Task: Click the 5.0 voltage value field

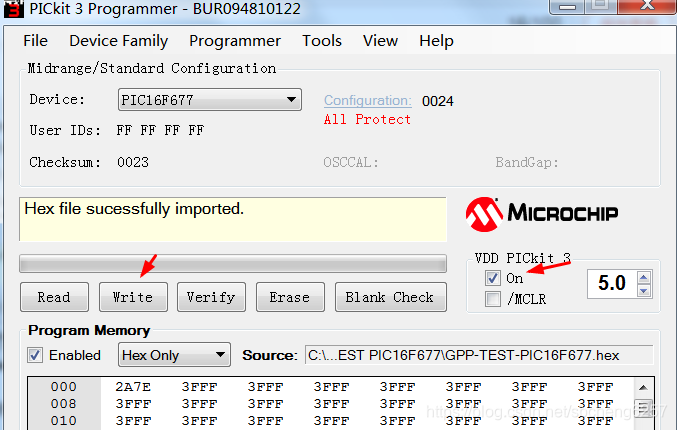Action: pos(612,284)
